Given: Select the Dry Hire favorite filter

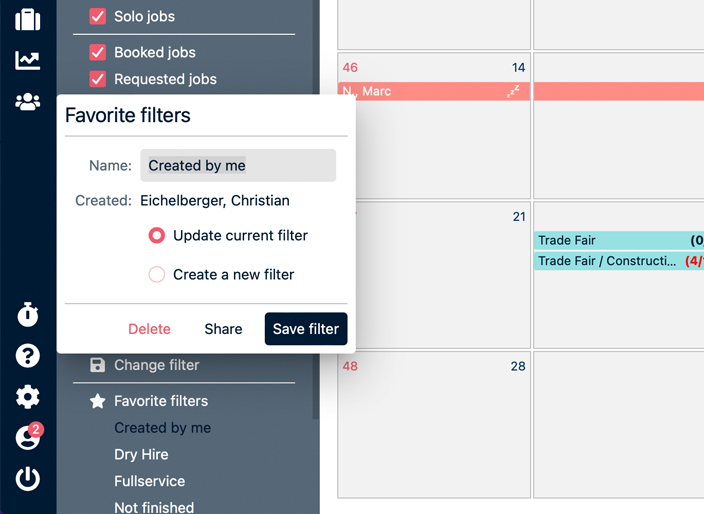Looking at the screenshot, I should click(141, 454).
